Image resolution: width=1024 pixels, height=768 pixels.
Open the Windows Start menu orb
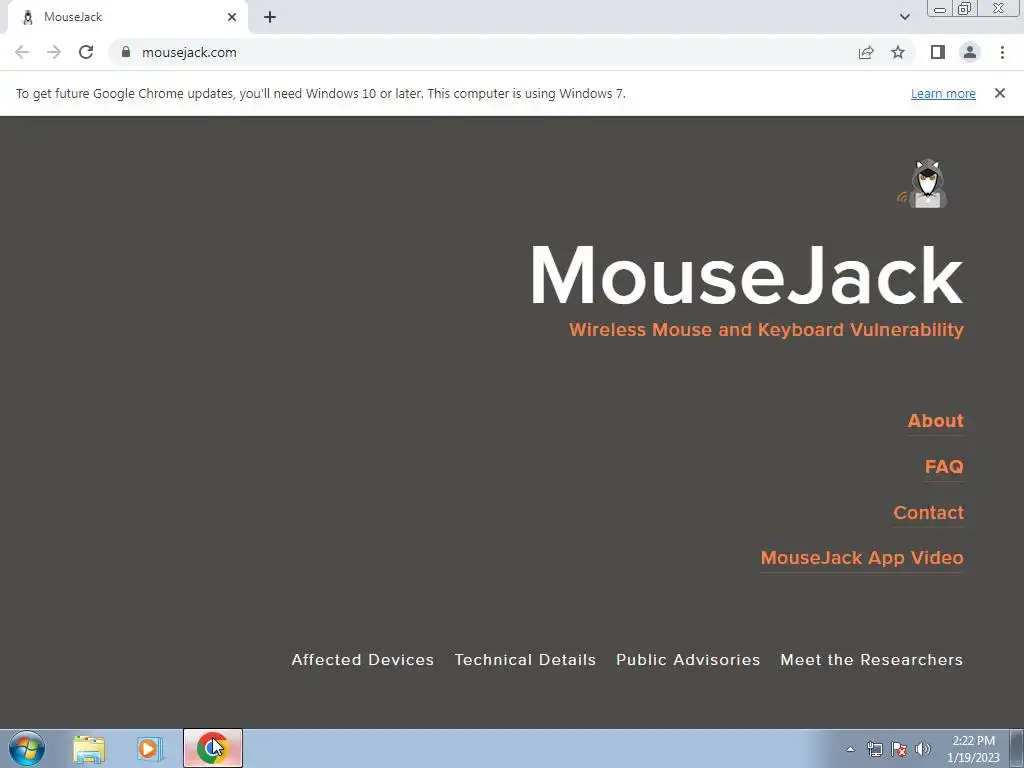27,748
